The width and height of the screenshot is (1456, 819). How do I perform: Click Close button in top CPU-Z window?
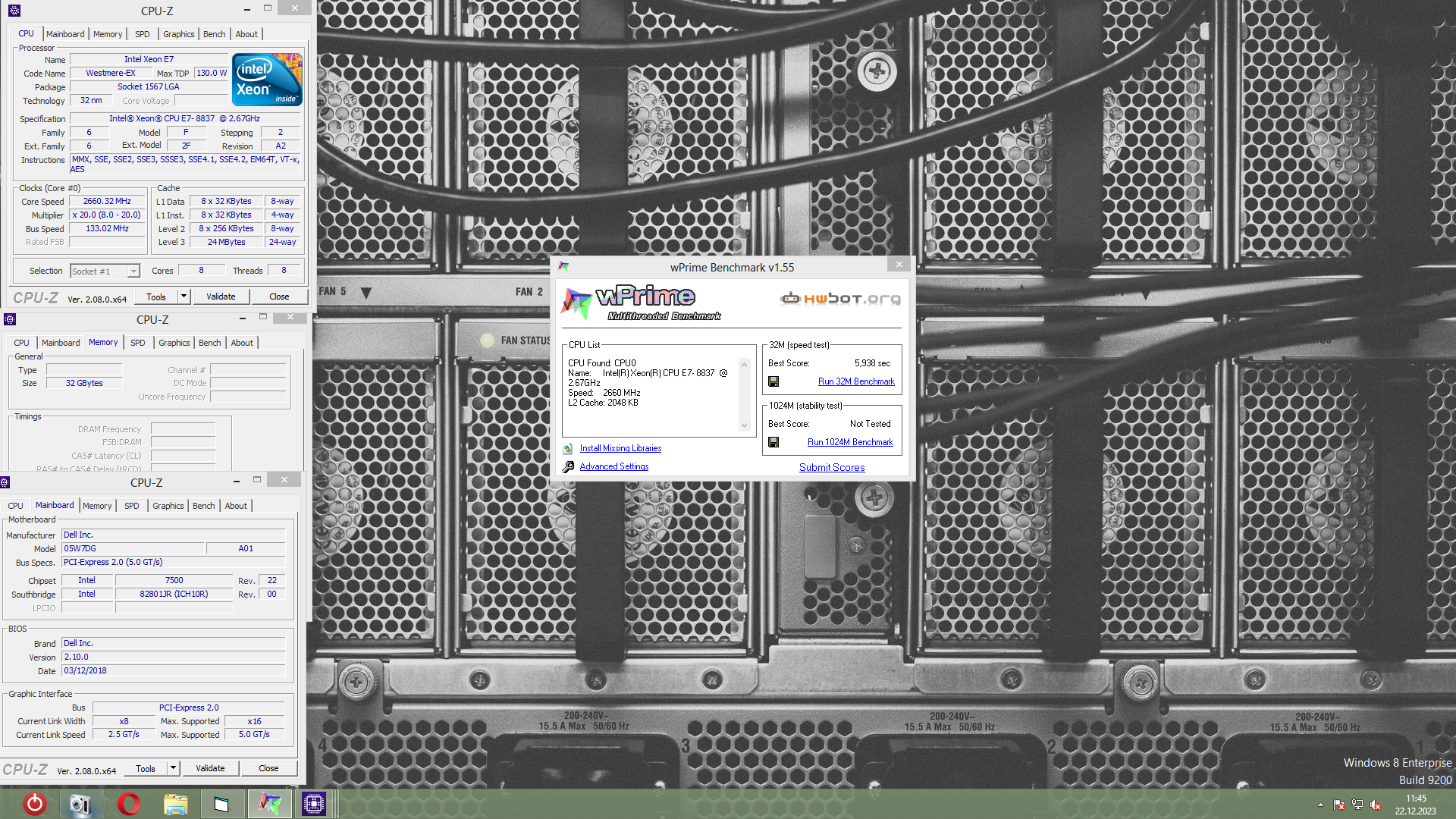tap(279, 297)
